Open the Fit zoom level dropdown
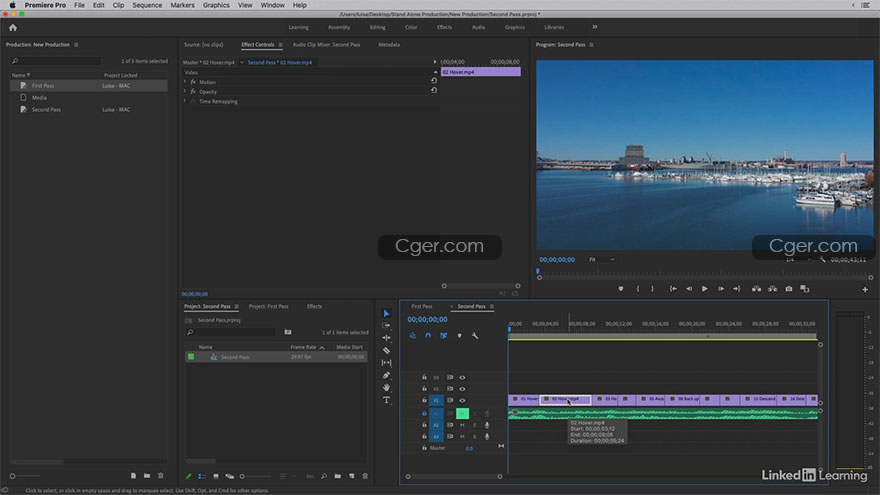 [x=602, y=259]
